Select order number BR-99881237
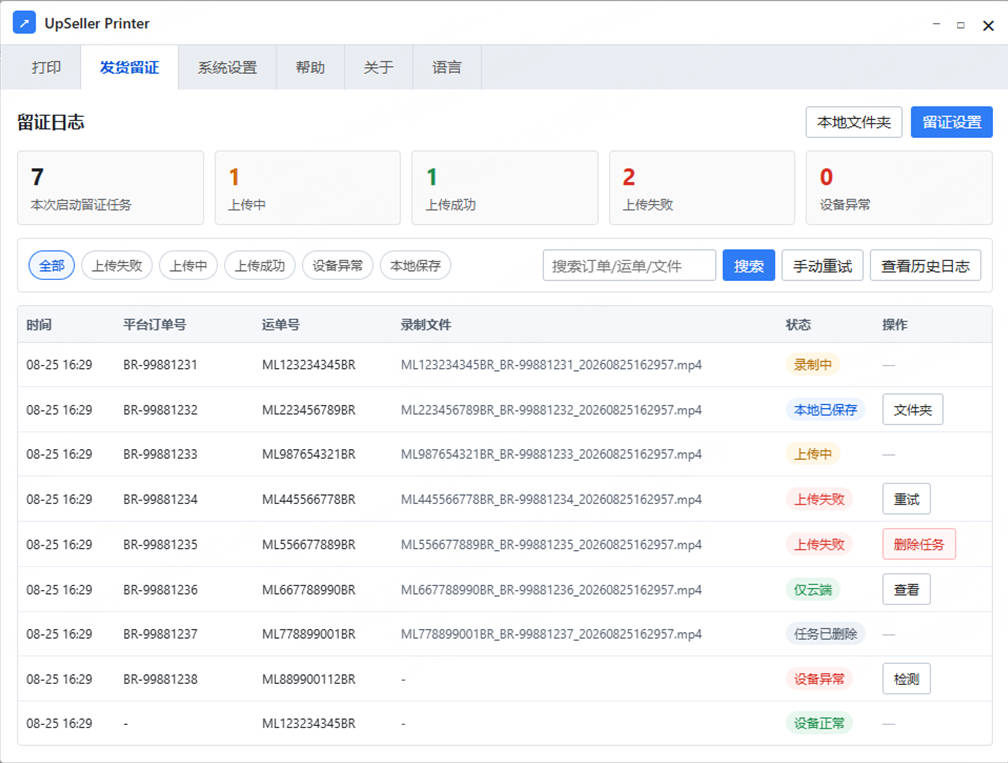This screenshot has height=763, width=1008. [x=160, y=634]
